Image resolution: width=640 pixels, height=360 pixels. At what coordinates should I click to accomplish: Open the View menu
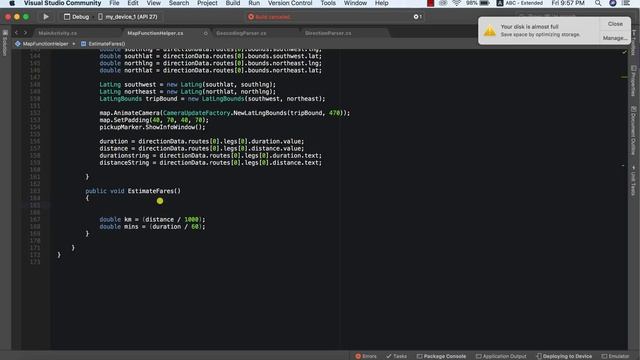point(153,3)
